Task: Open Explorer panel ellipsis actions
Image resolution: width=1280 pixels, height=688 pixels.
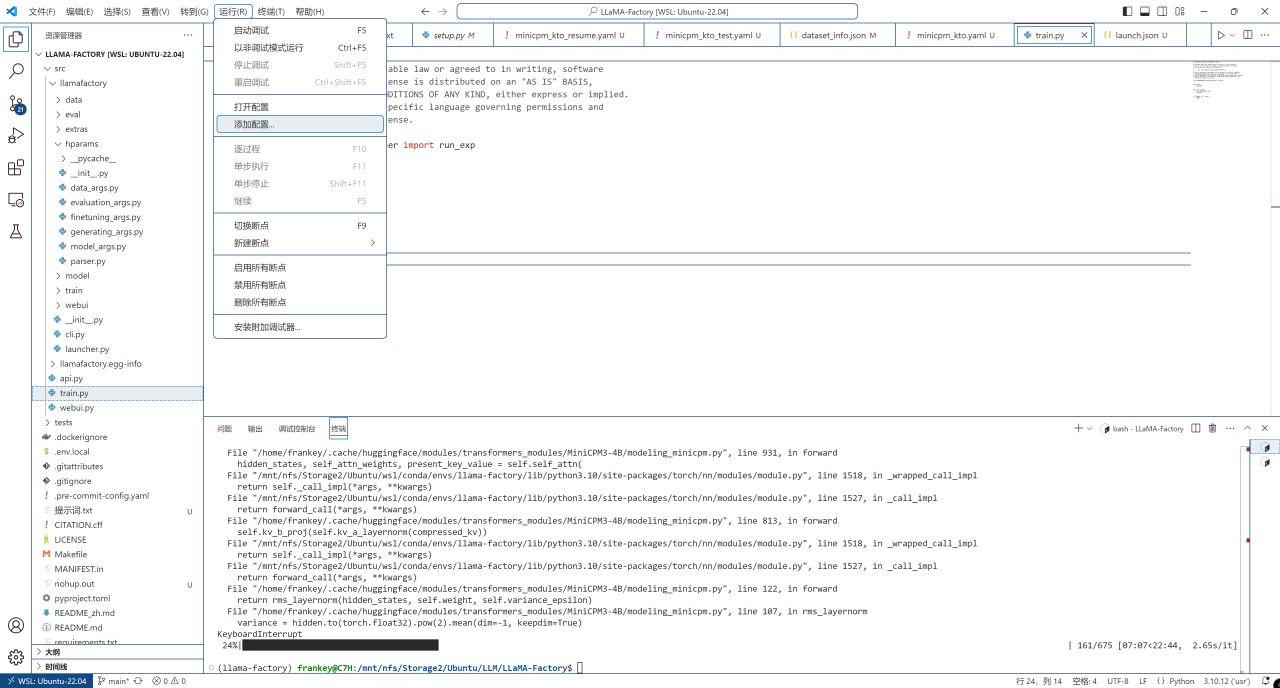Action: click(x=187, y=35)
